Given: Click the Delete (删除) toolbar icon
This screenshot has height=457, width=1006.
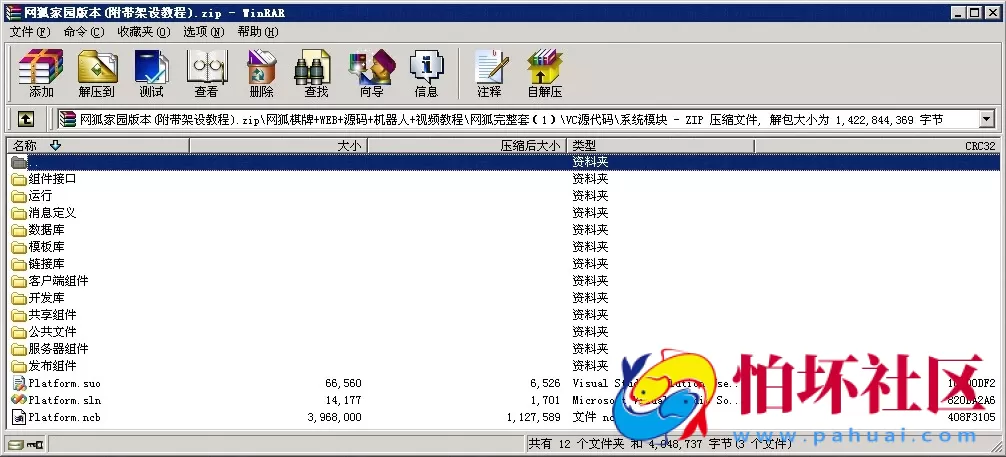Looking at the screenshot, I should pos(262,73).
